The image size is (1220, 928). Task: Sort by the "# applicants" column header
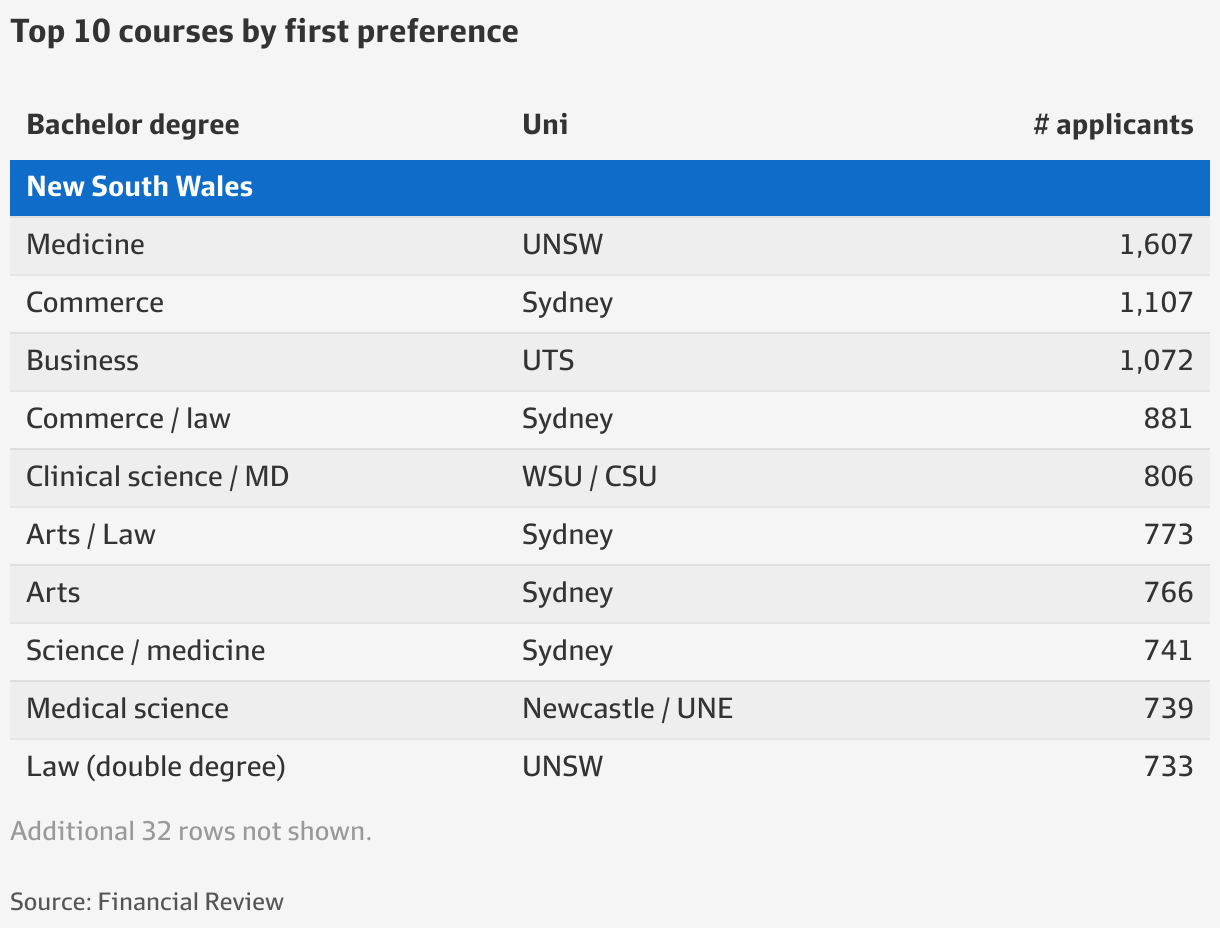point(1113,124)
